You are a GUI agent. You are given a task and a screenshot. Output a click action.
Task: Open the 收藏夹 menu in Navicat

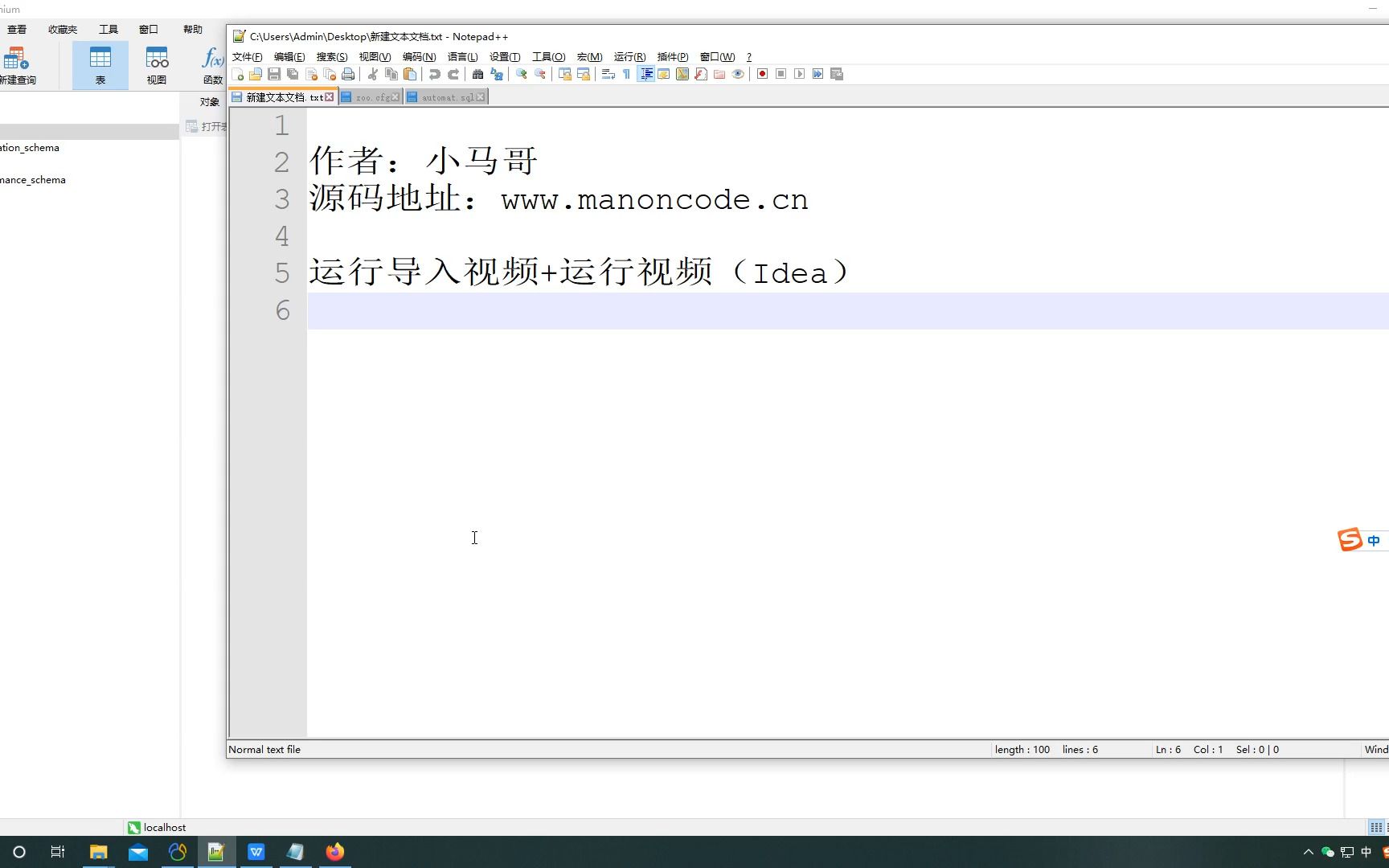63,30
